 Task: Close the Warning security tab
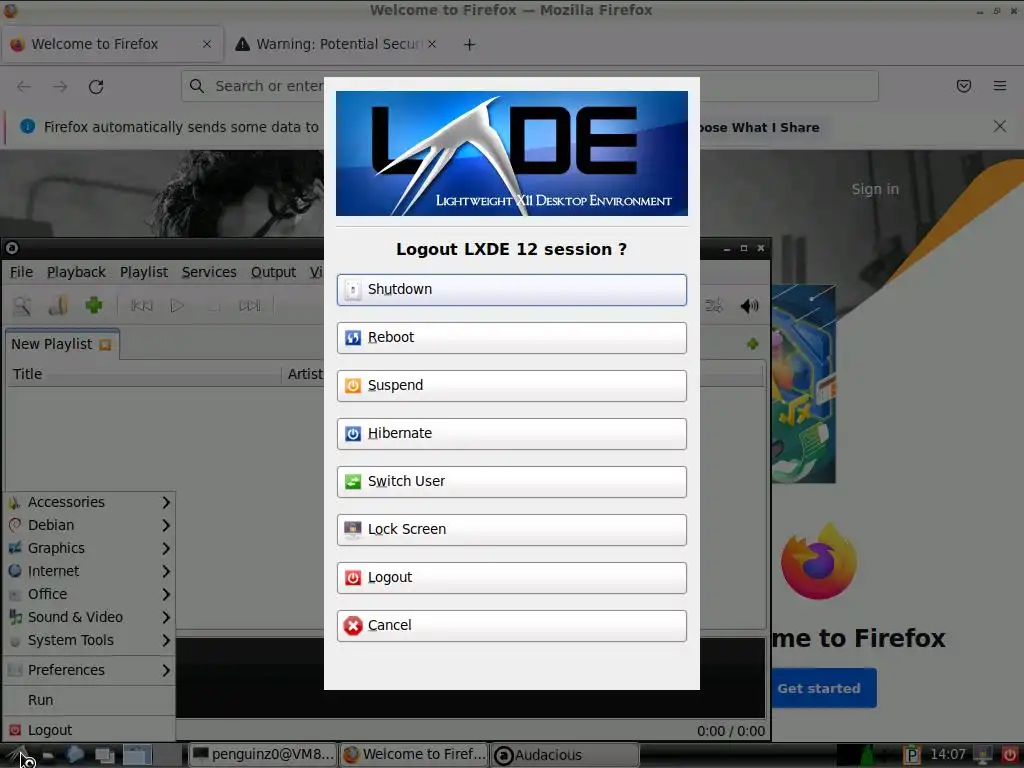coord(432,44)
